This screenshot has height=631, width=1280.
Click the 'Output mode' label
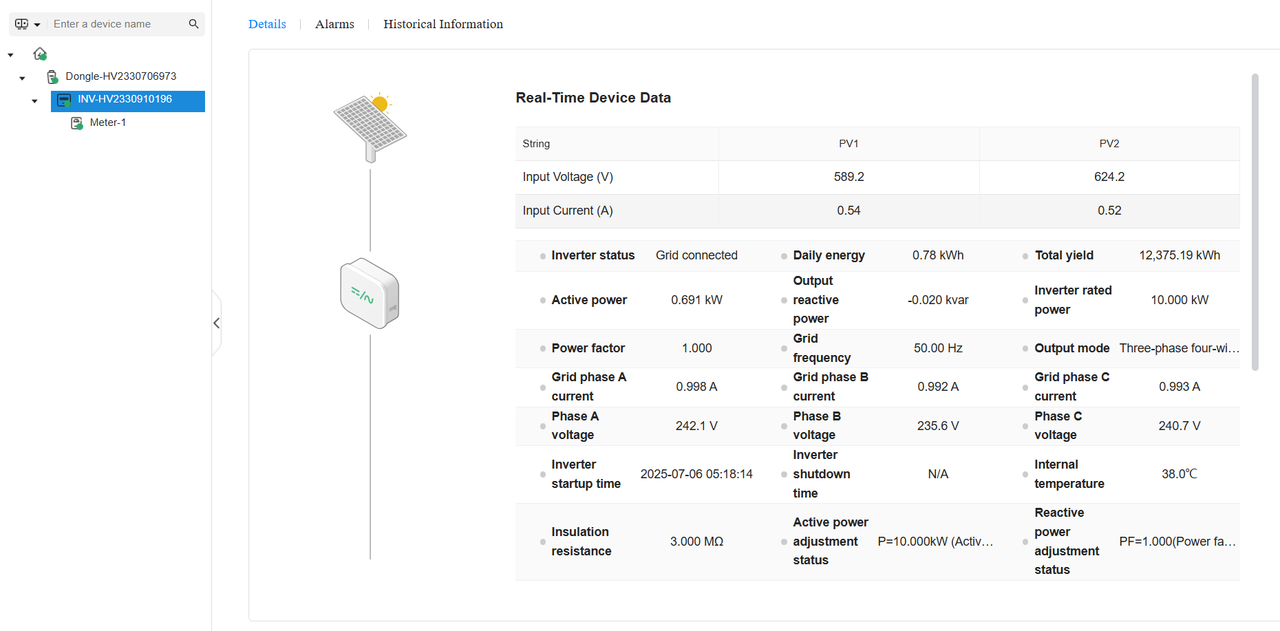tap(1072, 348)
